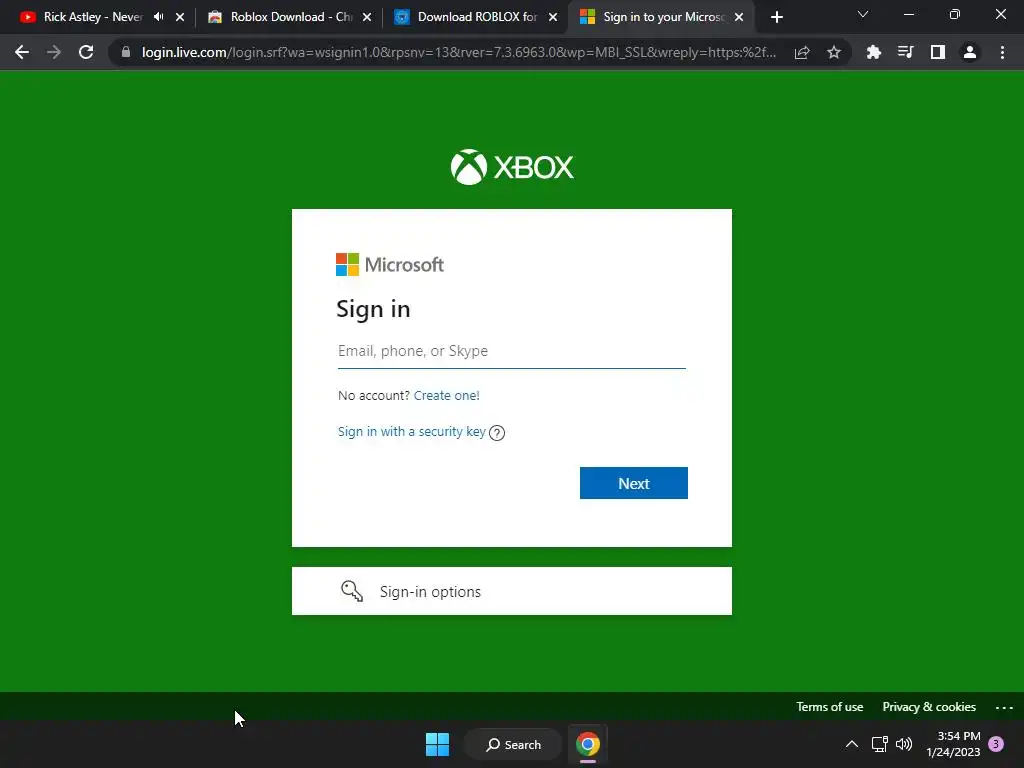Close the Roblox Download tab
The height and width of the screenshot is (768, 1024).
click(367, 17)
